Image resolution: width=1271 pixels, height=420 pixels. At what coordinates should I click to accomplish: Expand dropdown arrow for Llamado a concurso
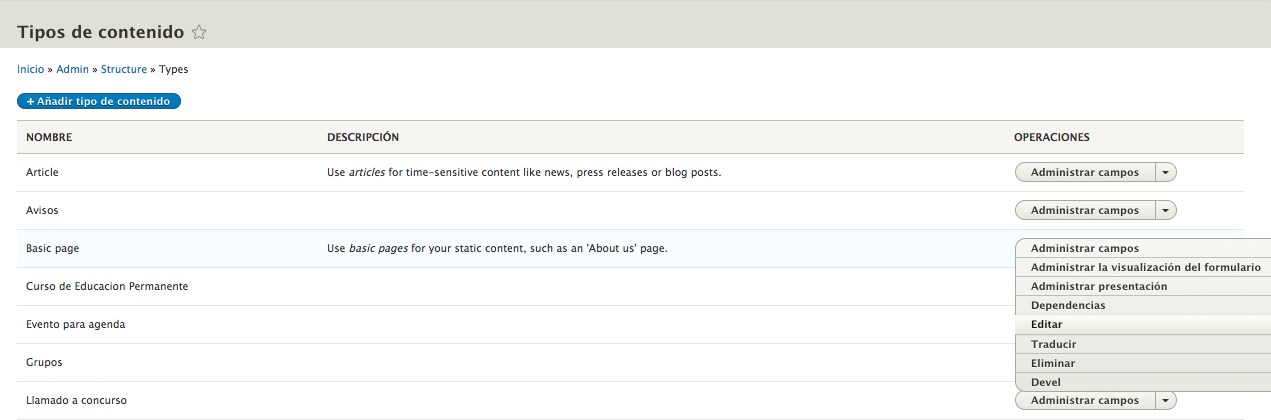pos(1166,400)
